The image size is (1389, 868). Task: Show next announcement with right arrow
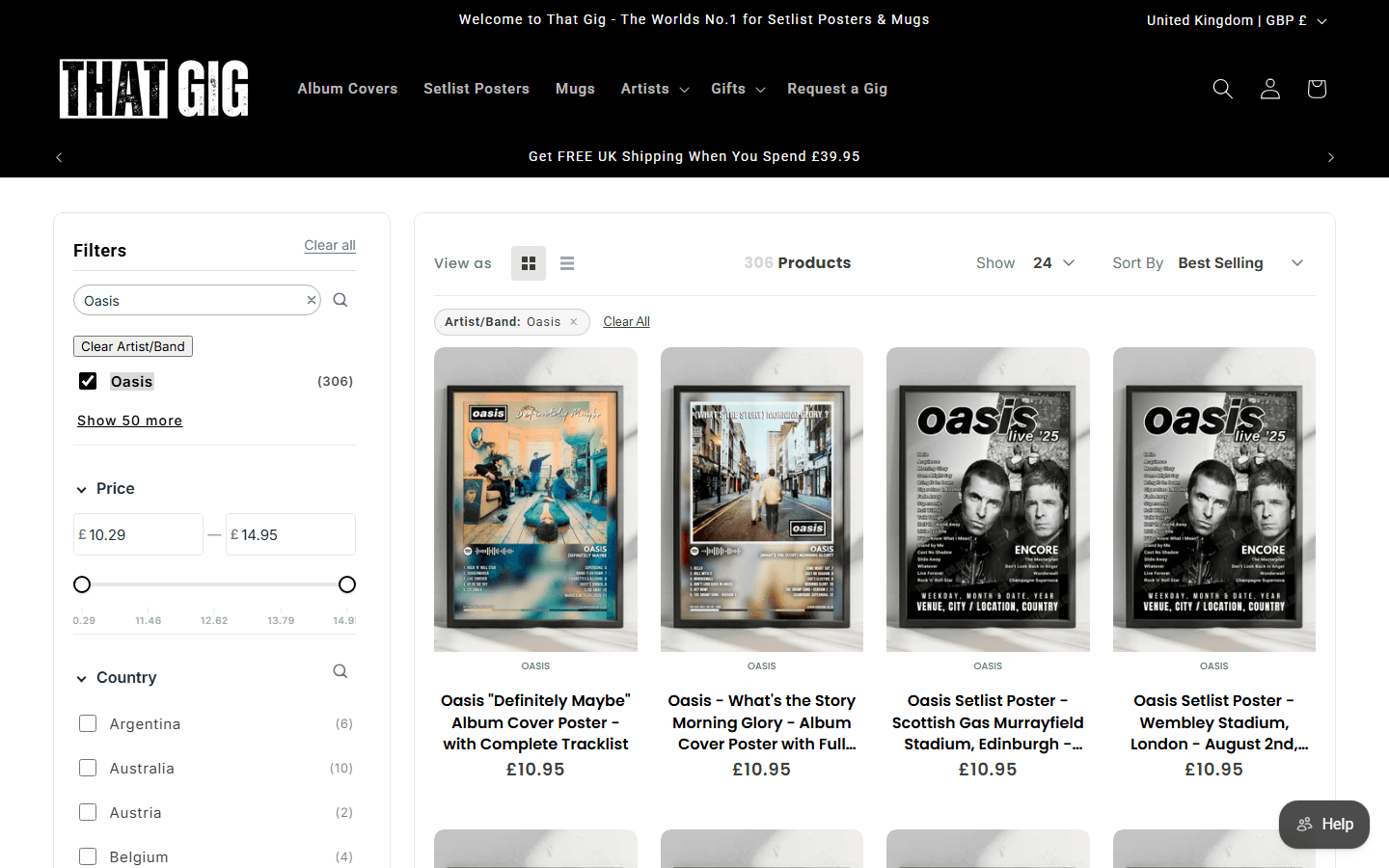[x=1331, y=157]
